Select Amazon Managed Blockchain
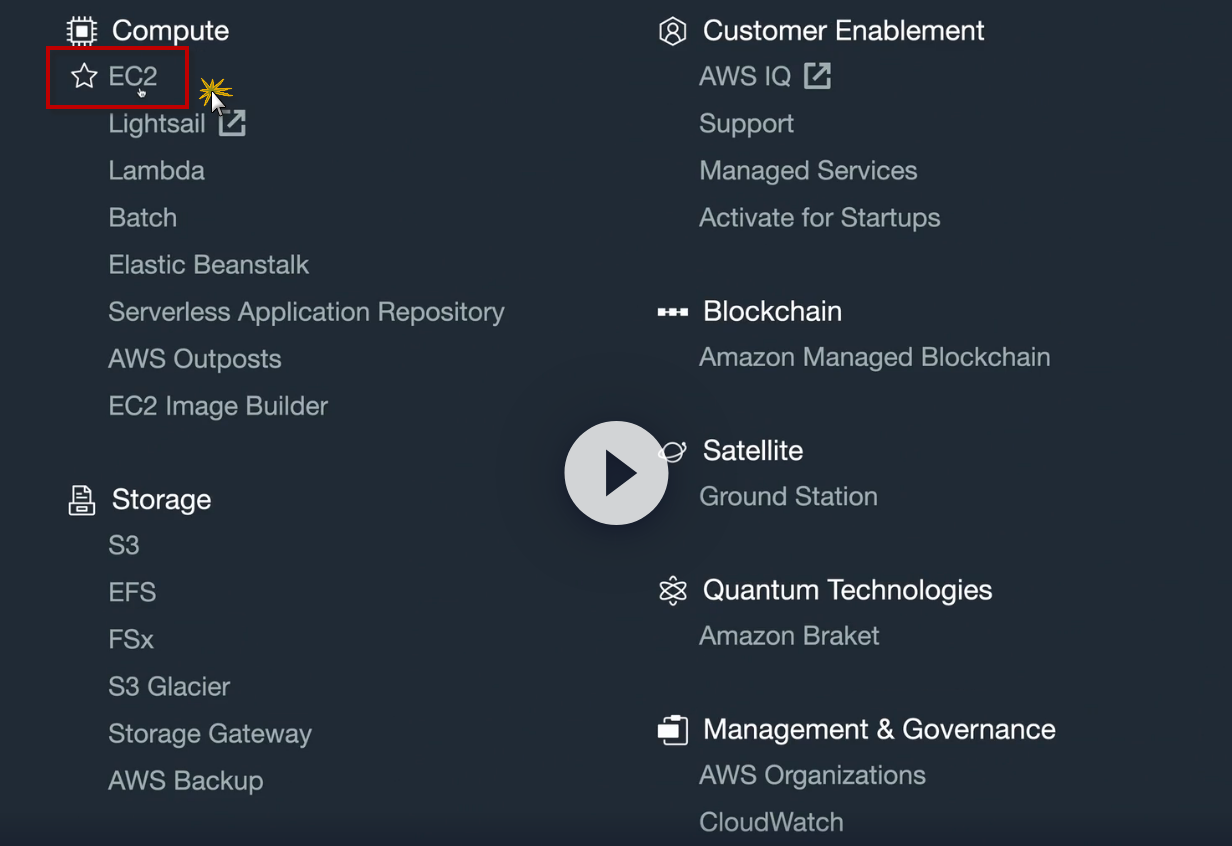Image resolution: width=1232 pixels, height=846 pixels. 874,358
